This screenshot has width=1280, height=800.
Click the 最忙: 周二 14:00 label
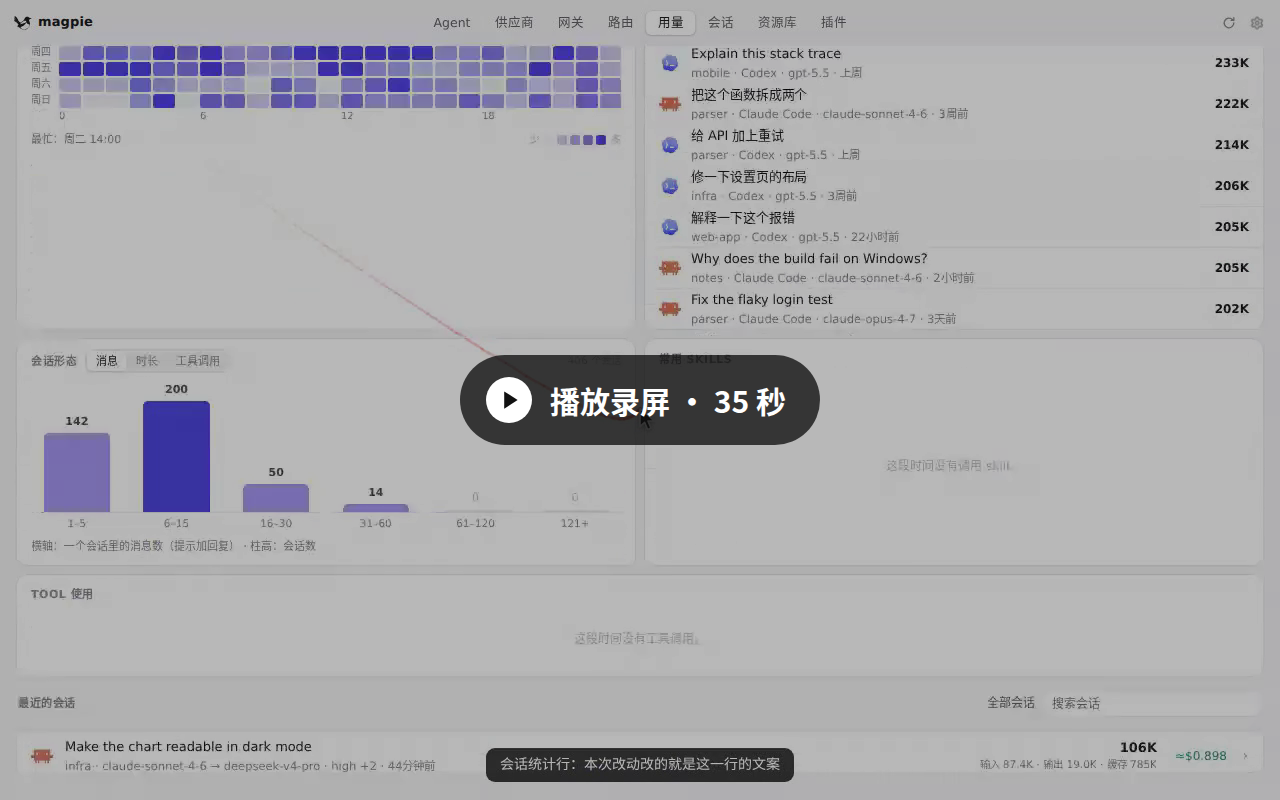[x=76, y=139]
